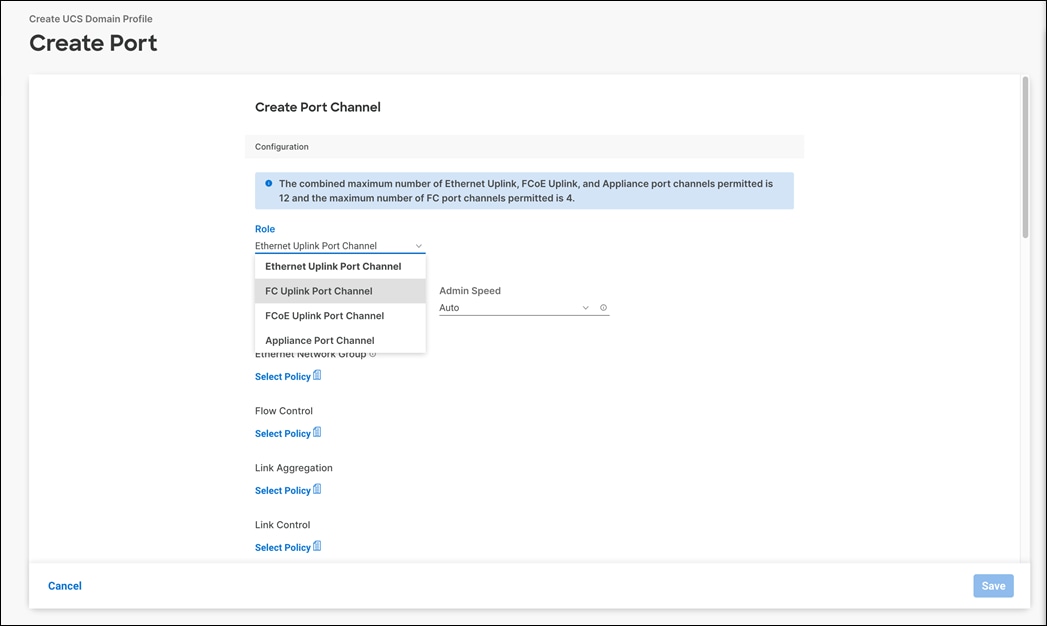Viewport: 1047px width, 626px height.
Task: Expand the Admin Speed dropdown
Action: pos(585,307)
